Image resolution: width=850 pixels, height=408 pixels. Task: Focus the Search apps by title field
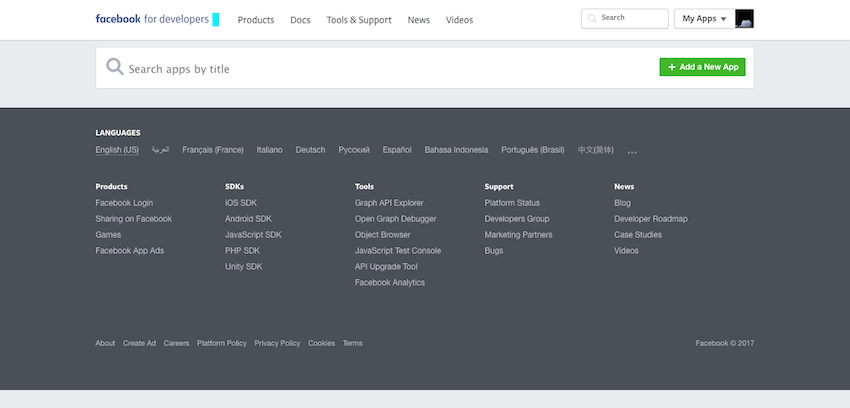379,69
